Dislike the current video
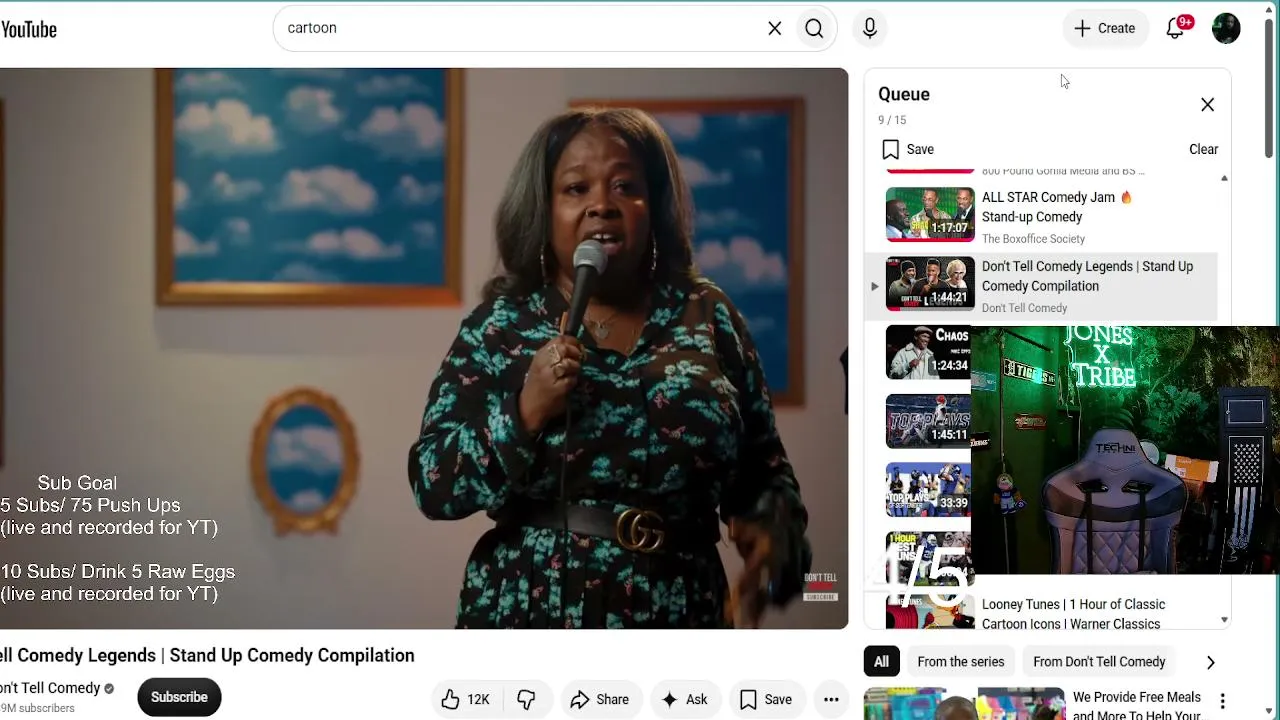This screenshot has width=1280, height=720. click(526, 699)
